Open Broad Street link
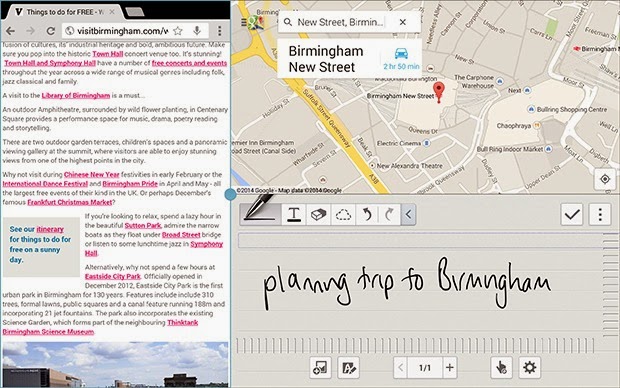 pos(181,235)
